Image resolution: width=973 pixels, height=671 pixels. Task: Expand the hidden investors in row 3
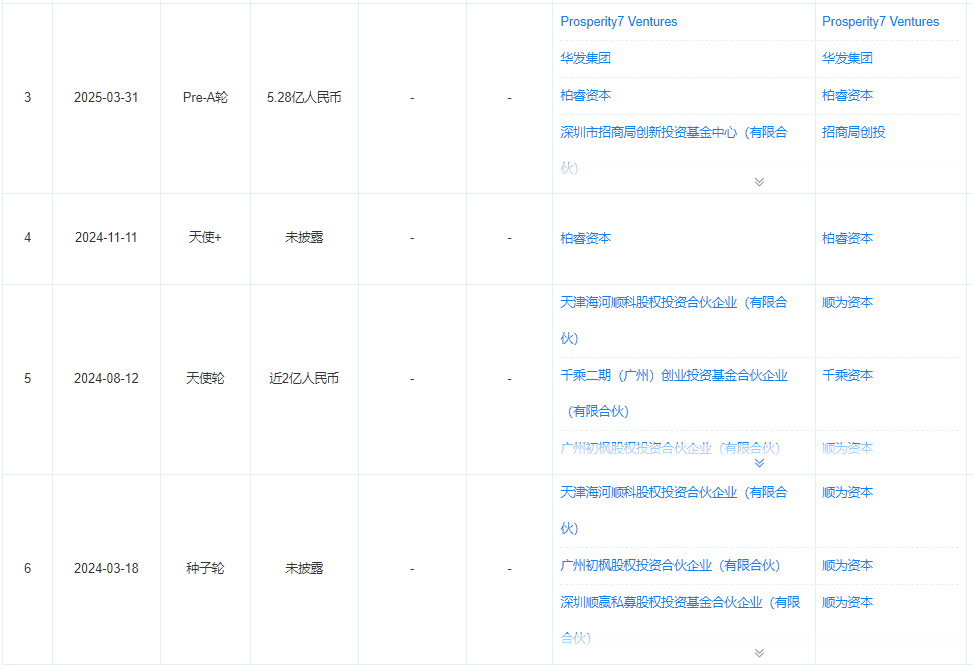(759, 181)
